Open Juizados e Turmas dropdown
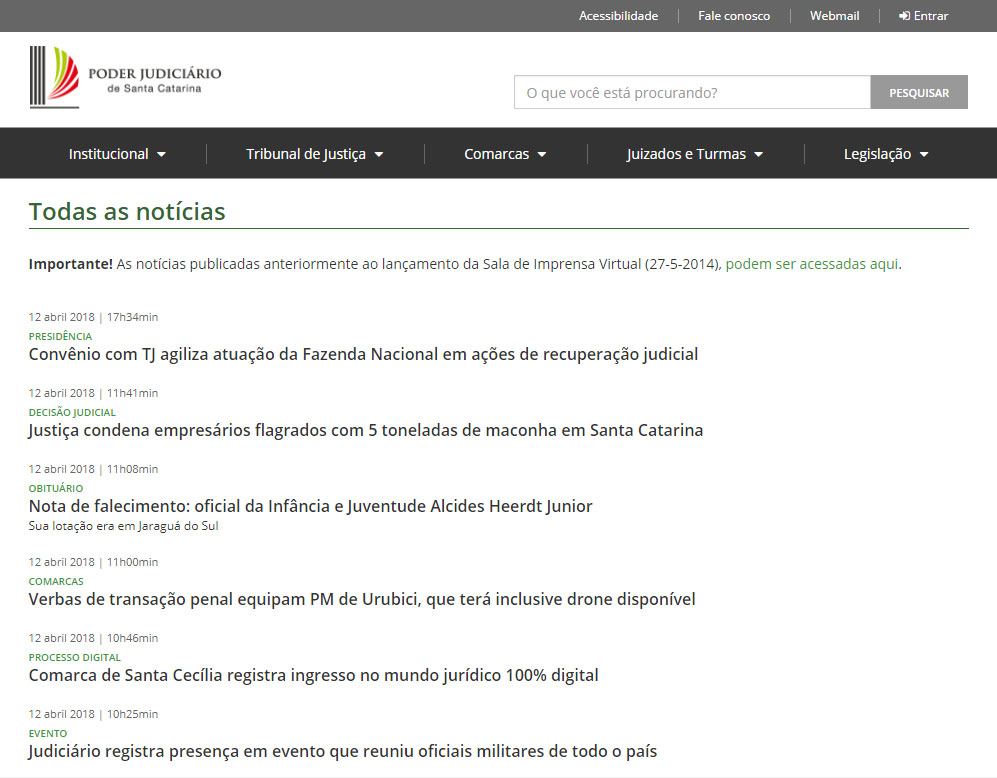Image resolution: width=997 pixels, height=778 pixels. pyautogui.click(x=694, y=154)
